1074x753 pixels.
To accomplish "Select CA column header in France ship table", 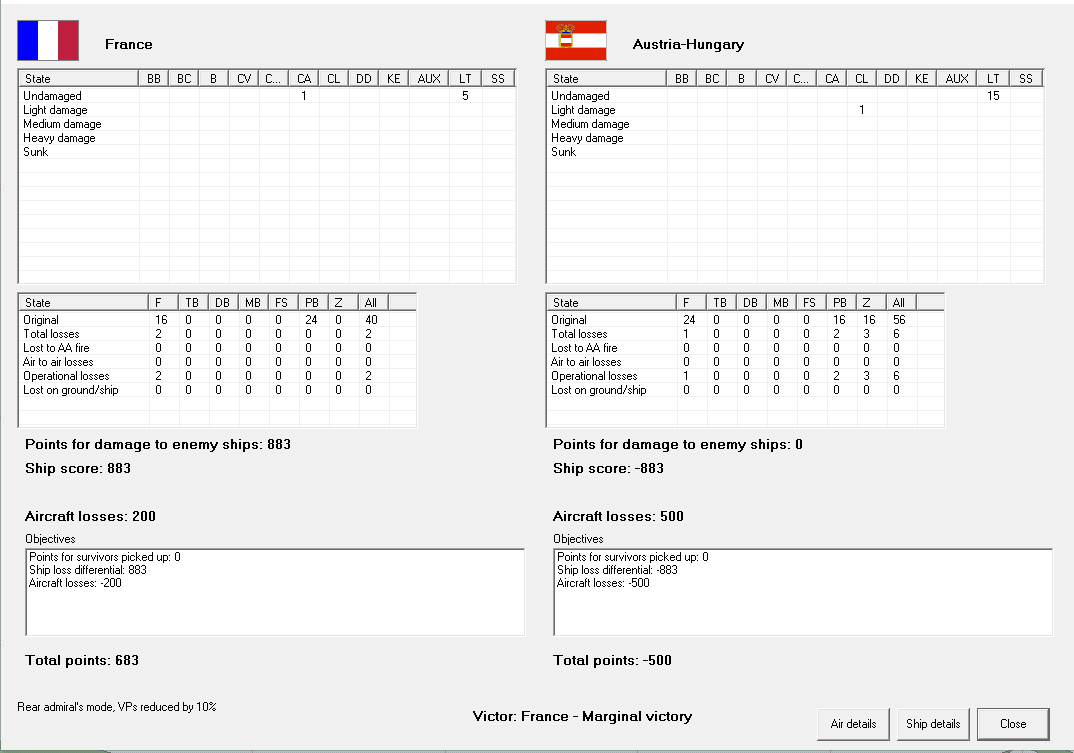I will click(x=303, y=78).
